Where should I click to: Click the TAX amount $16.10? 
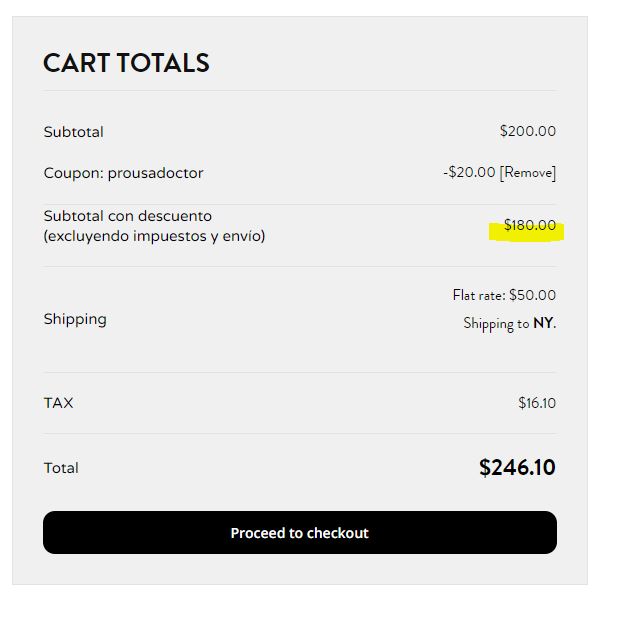[x=537, y=403]
